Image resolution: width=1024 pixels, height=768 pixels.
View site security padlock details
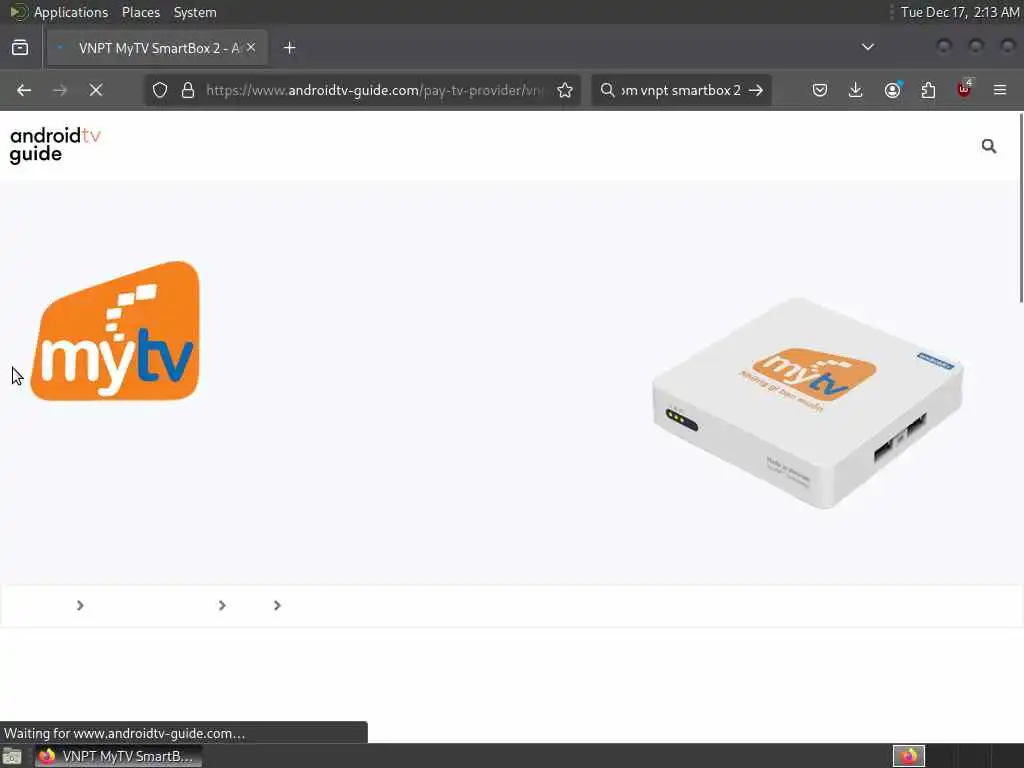pos(188,90)
